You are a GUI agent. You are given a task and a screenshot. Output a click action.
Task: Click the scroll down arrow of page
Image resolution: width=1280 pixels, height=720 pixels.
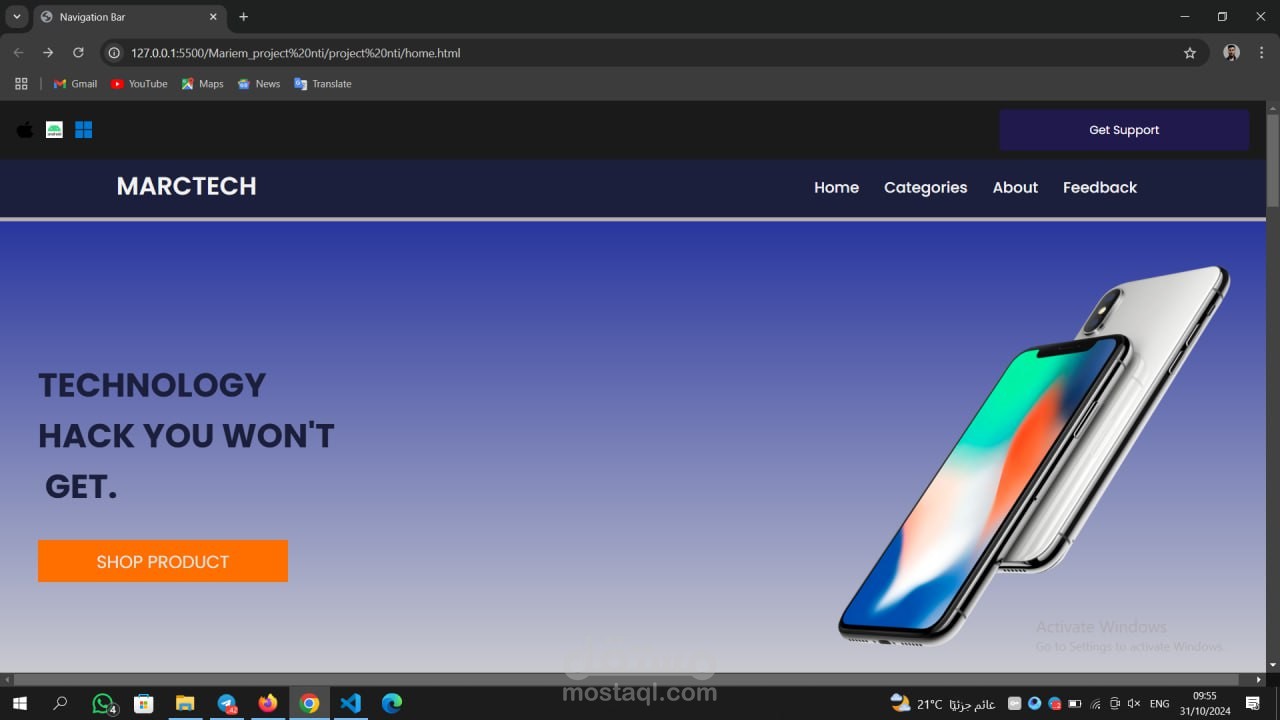pos(1272,665)
